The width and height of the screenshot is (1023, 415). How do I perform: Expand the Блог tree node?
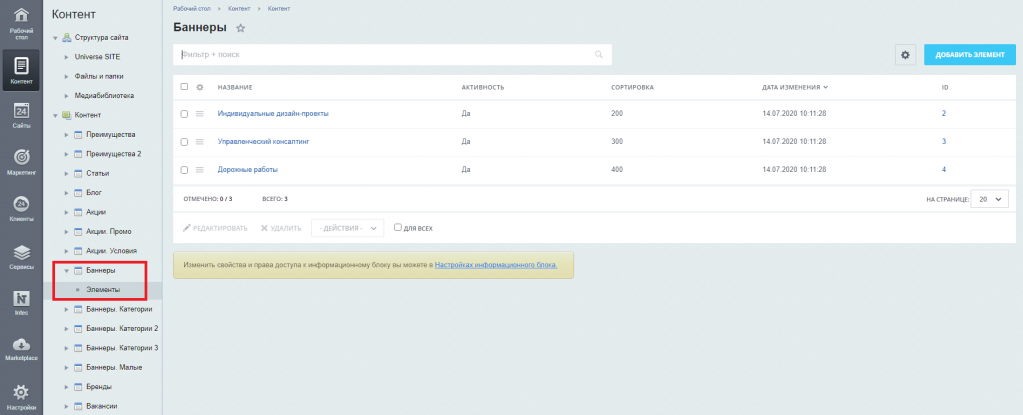[67, 191]
